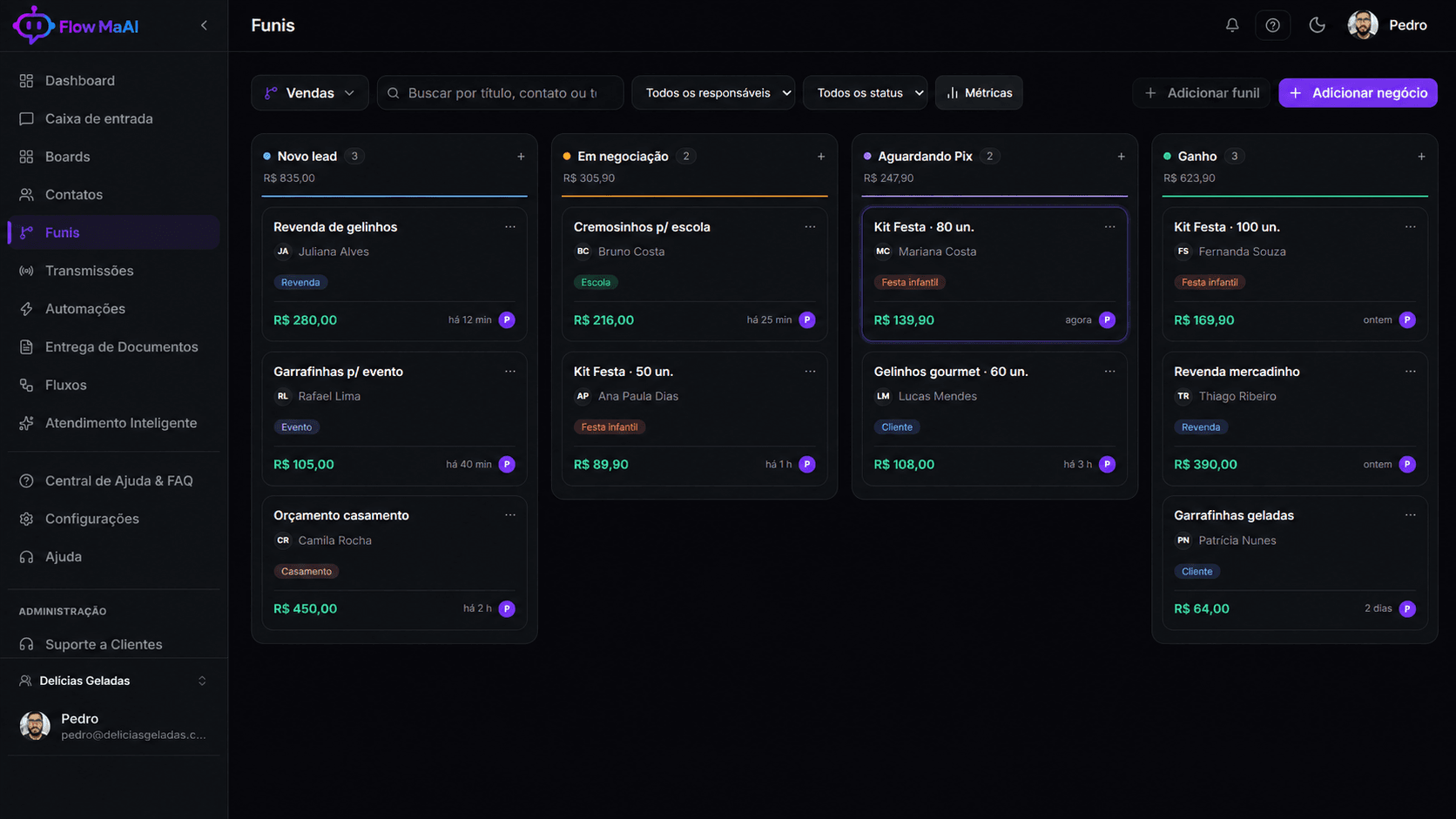Toggle dark mode moon icon
Image resolution: width=1456 pixels, height=819 pixels.
[x=1317, y=25]
